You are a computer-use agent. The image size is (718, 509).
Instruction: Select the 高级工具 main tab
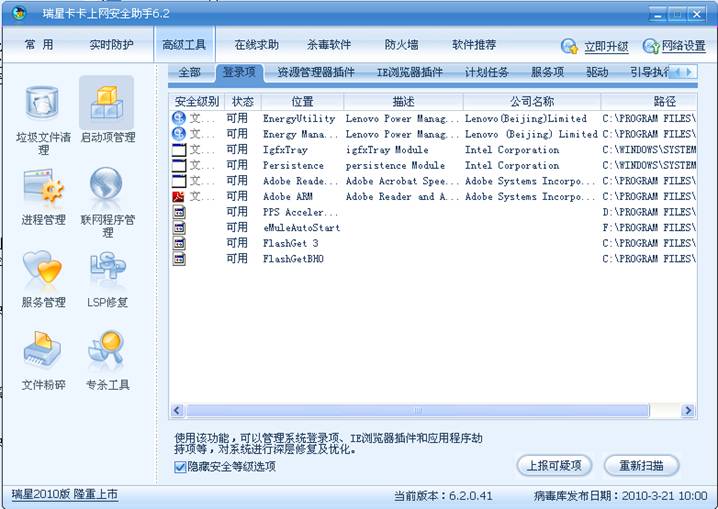[184, 44]
